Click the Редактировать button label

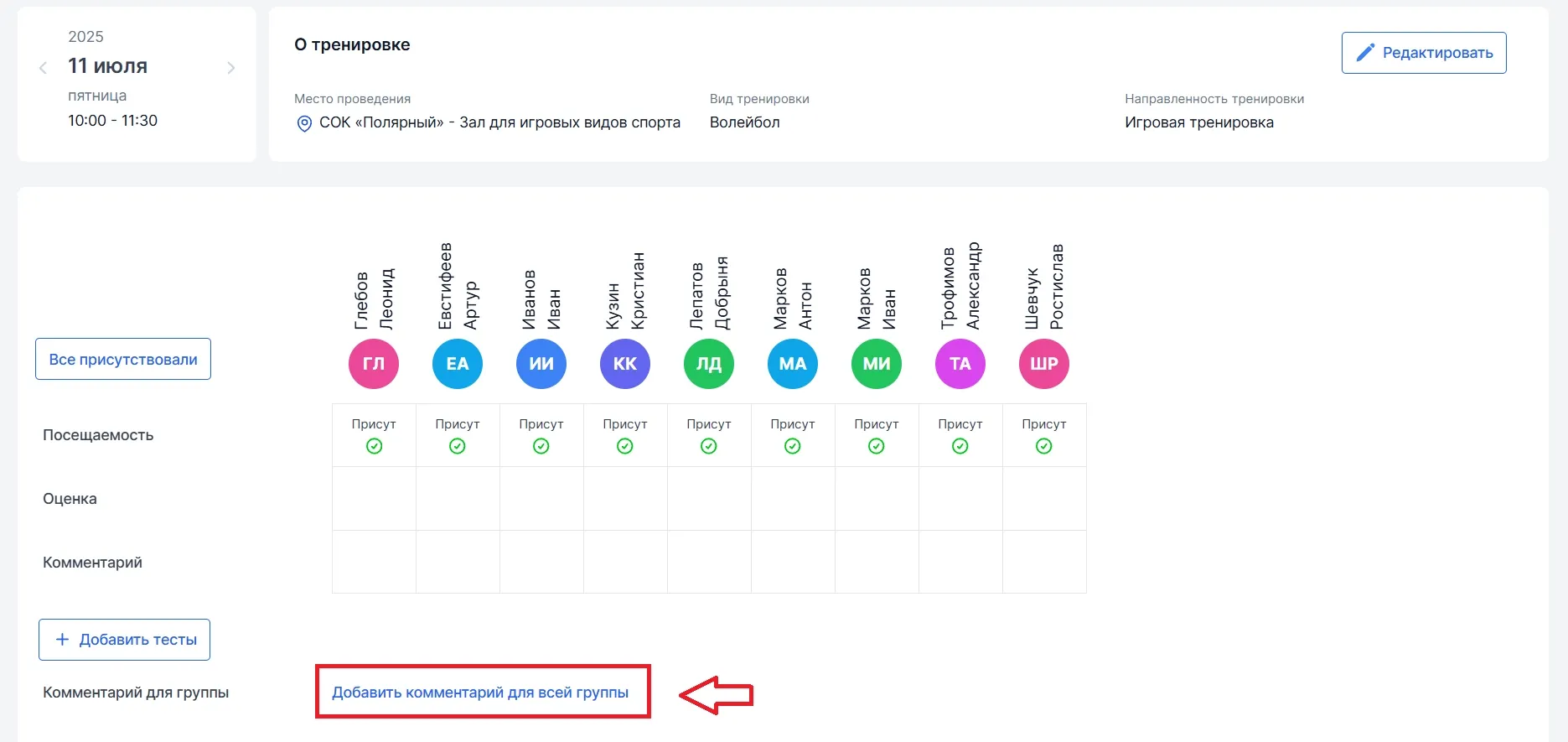point(1437,53)
